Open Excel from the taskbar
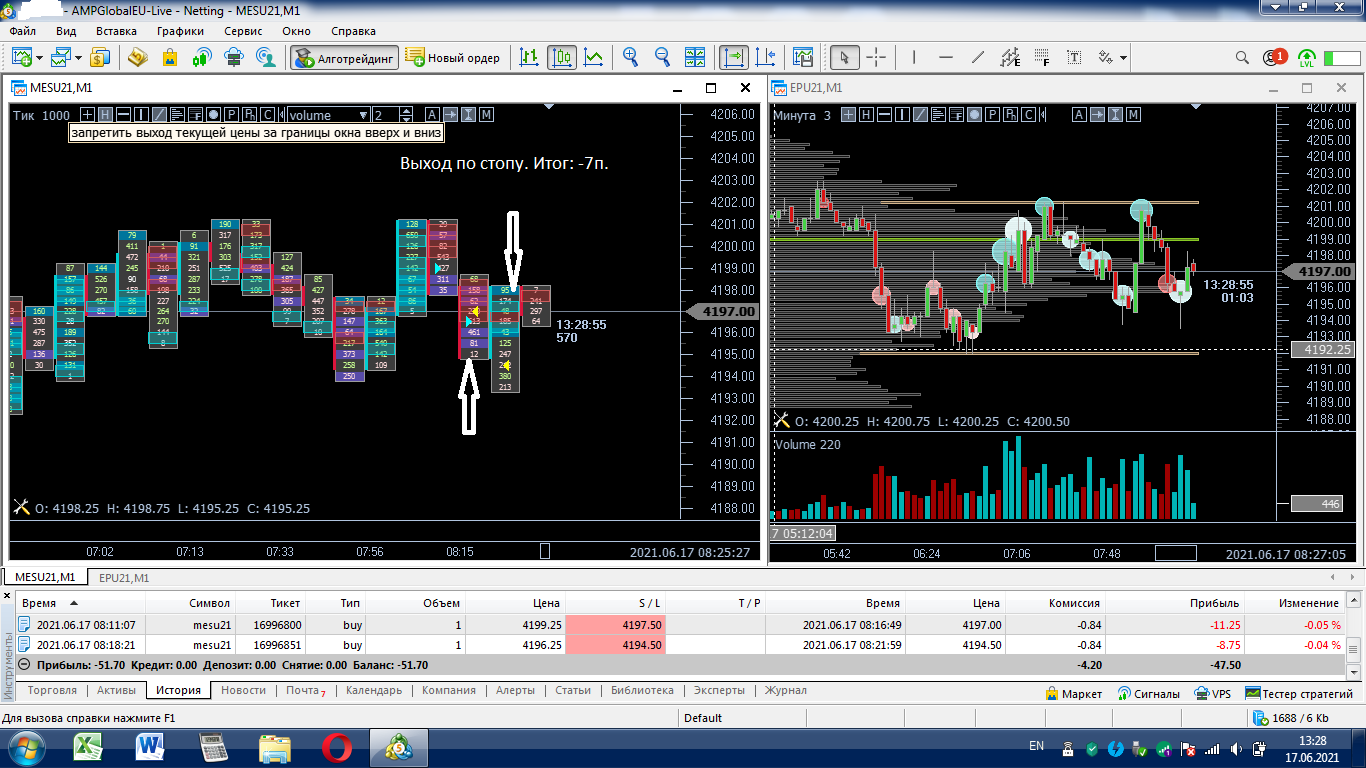Viewport: 1366px width, 768px height. coord(90,746)
